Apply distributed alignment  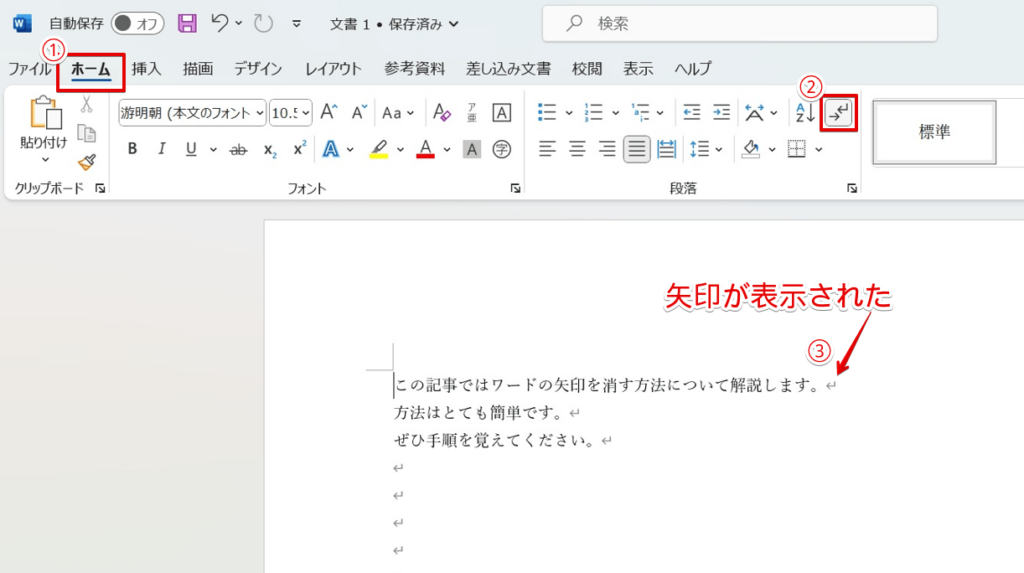pos(666,150)
